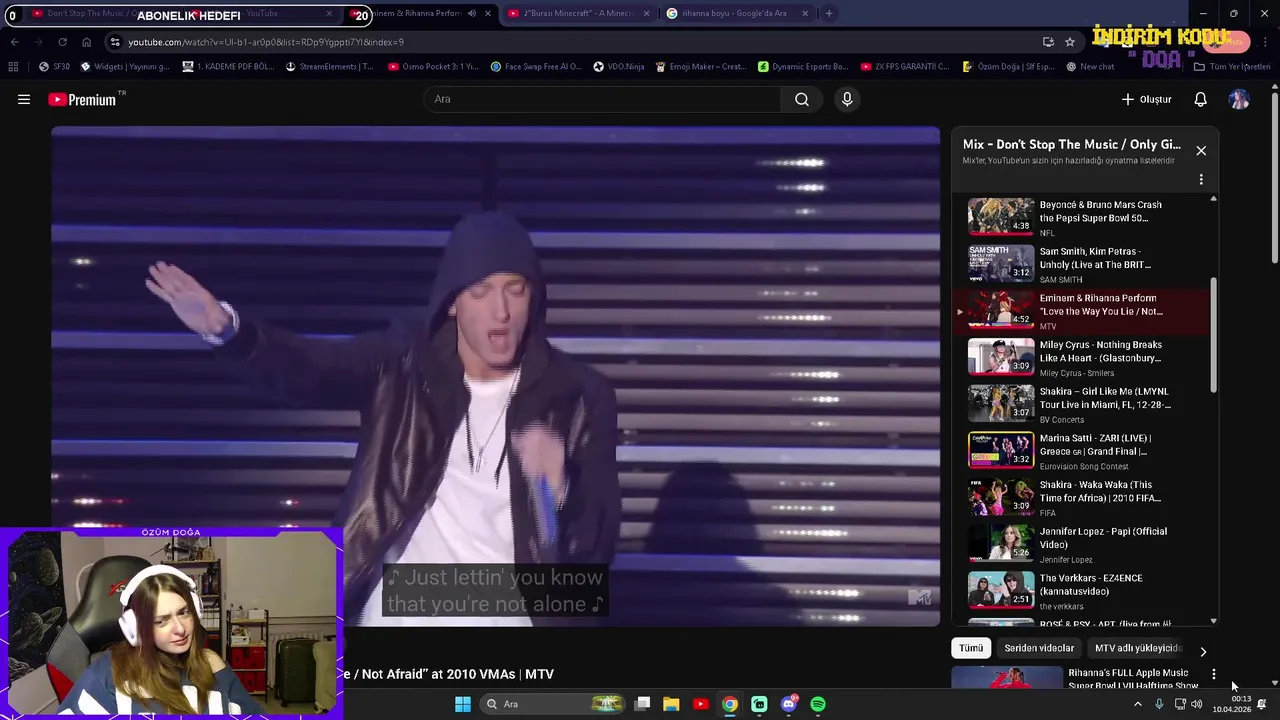Open the Emoji Maker bookmark
This screenshot has width=1280, height=720.
point(700,66)
